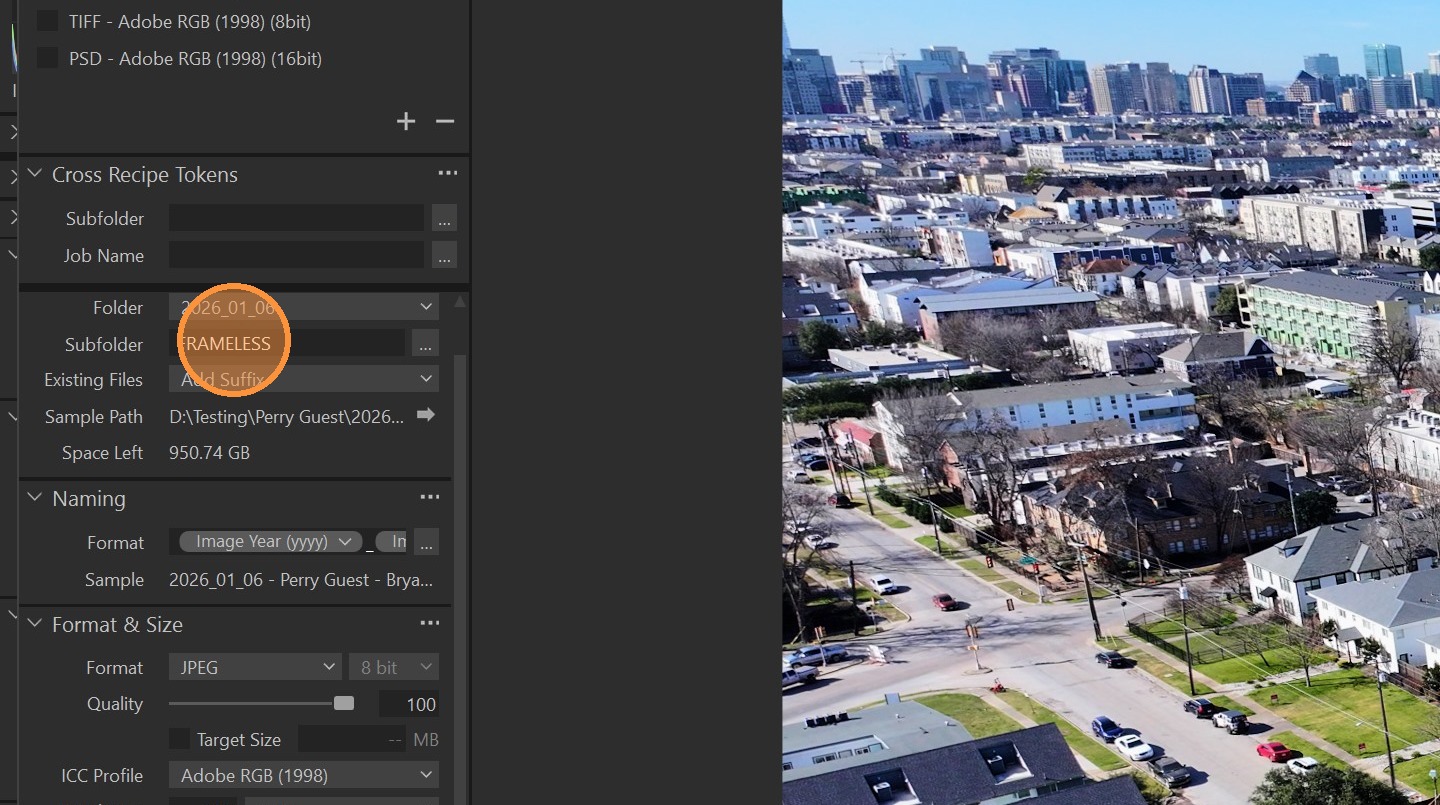1440x805 pixels.
Task: Collapse the Naming section
Action: coord(35,498)
